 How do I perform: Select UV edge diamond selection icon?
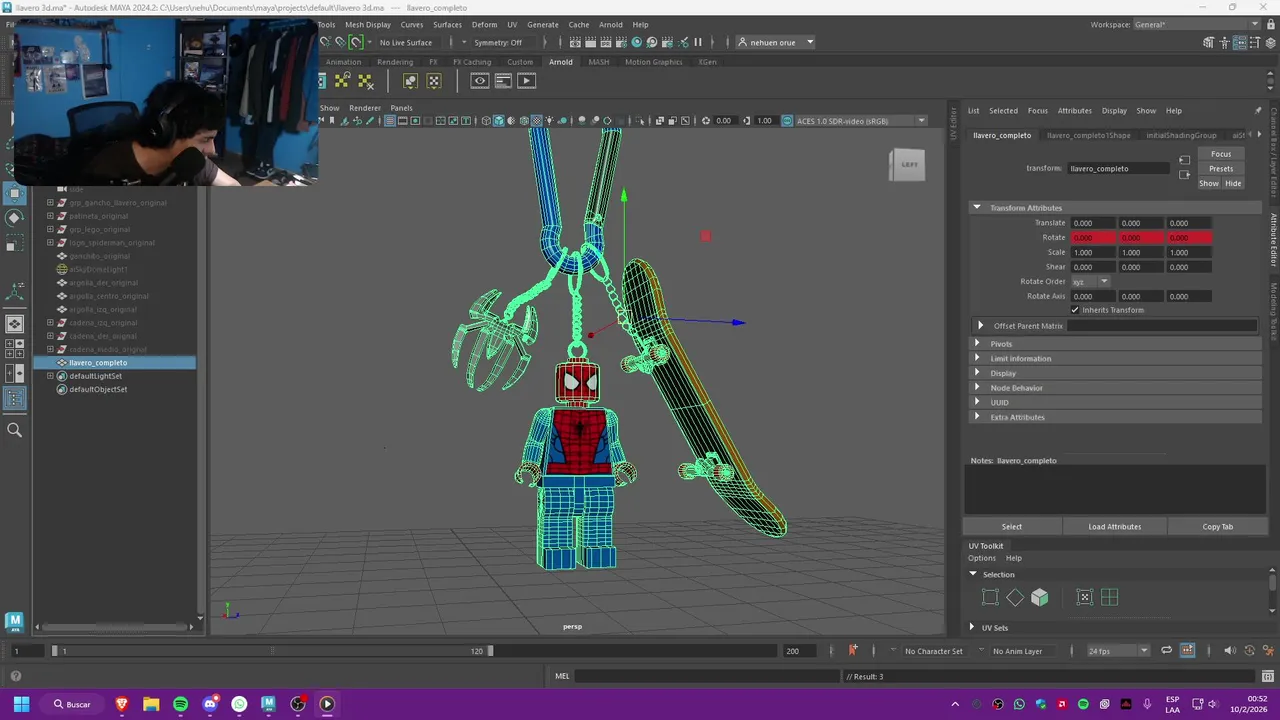(1015, 597)
